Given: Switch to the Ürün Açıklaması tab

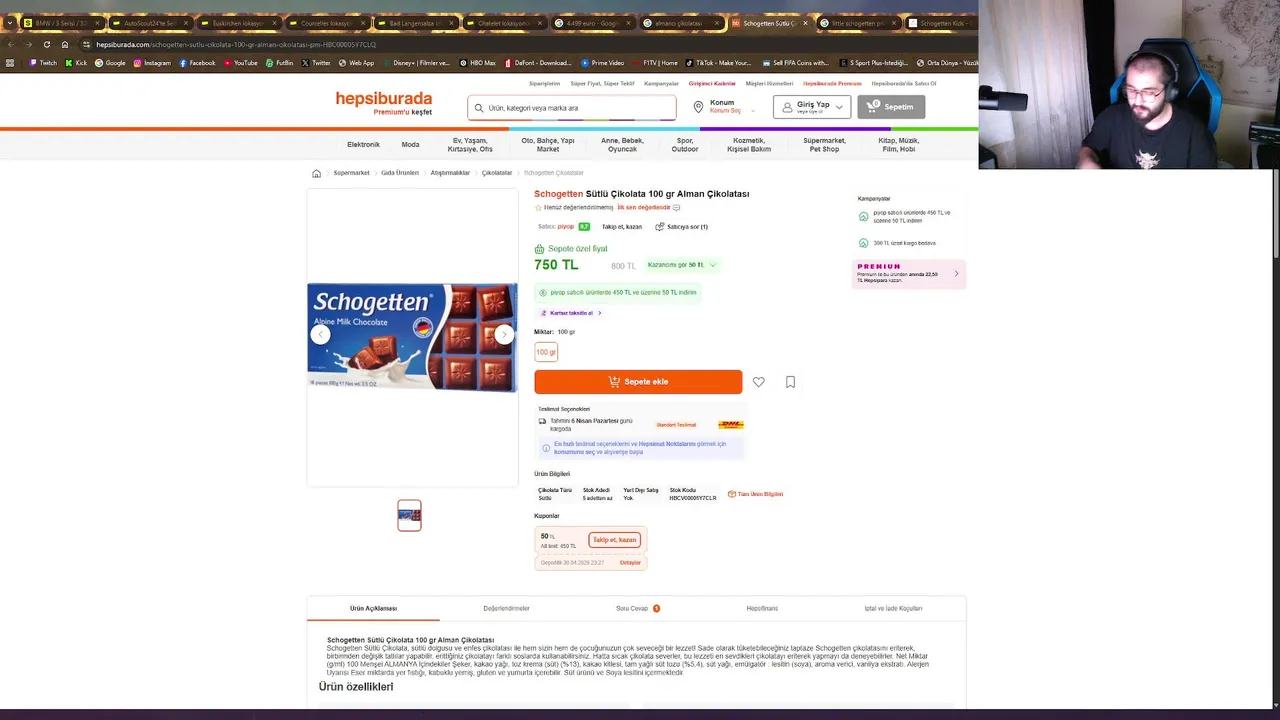Looking at the screenshot, I should click(373, 608).
